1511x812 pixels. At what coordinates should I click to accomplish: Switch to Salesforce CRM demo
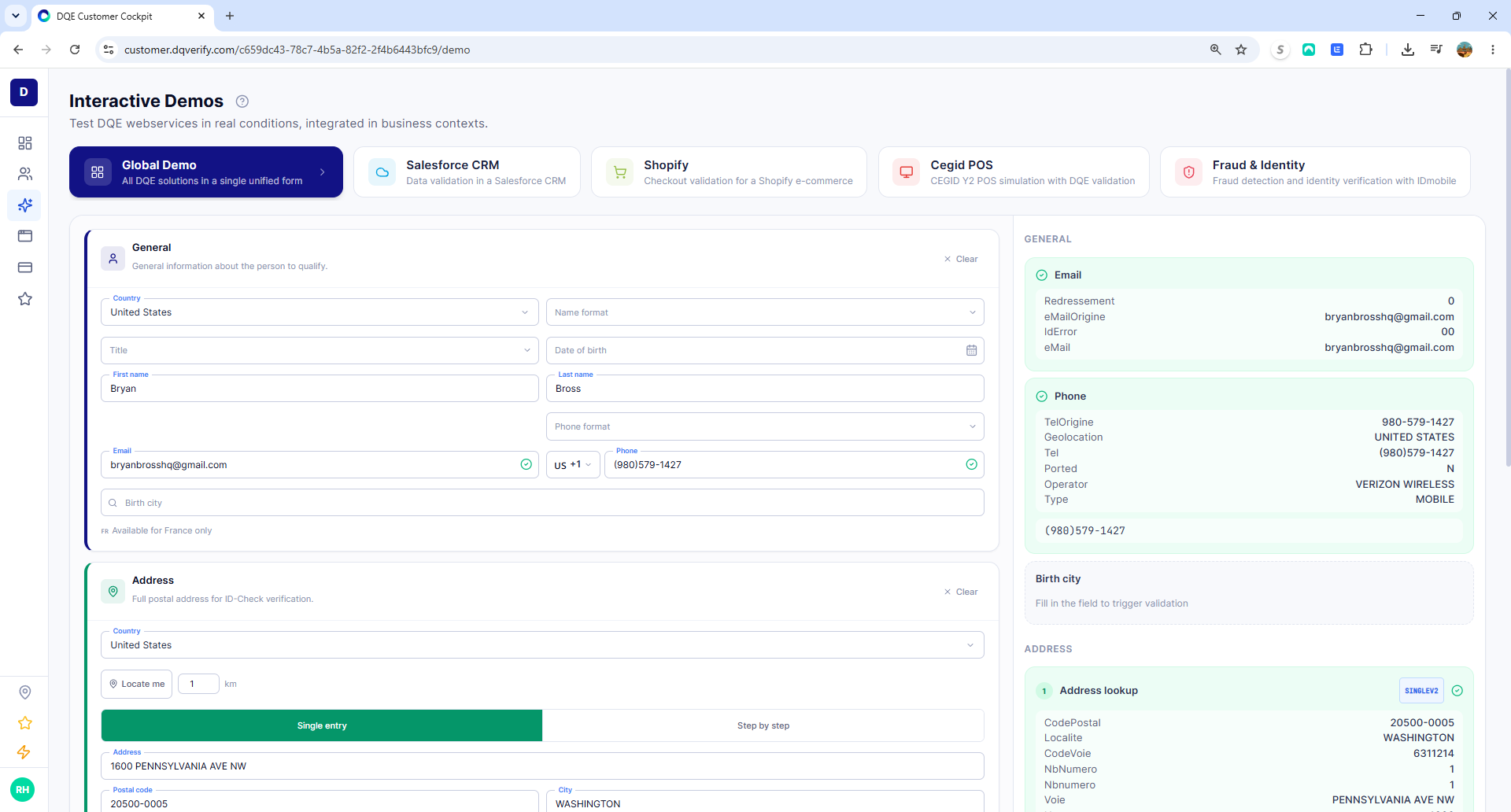point(467,172)
